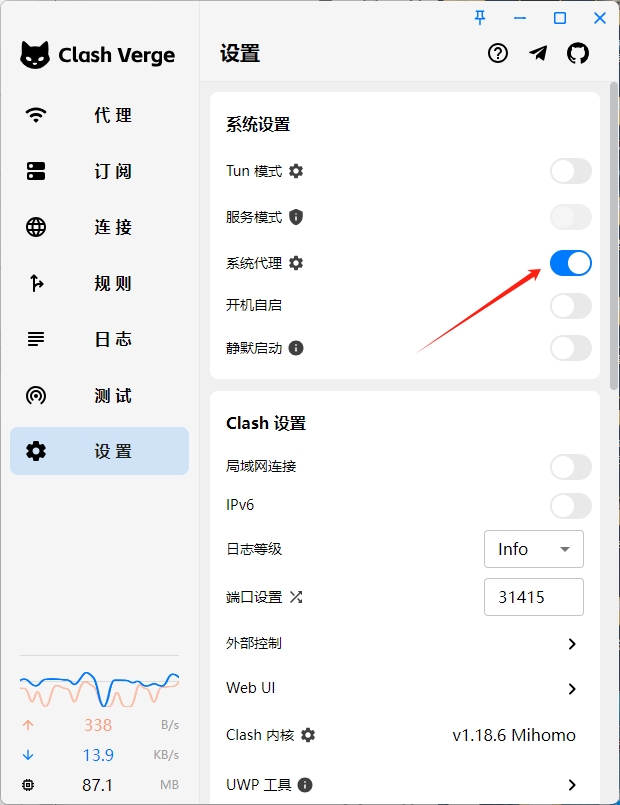Screen dimensions: 620x805
Task: Select the 设置 sidebar label
Action: [x=113, y=451]
